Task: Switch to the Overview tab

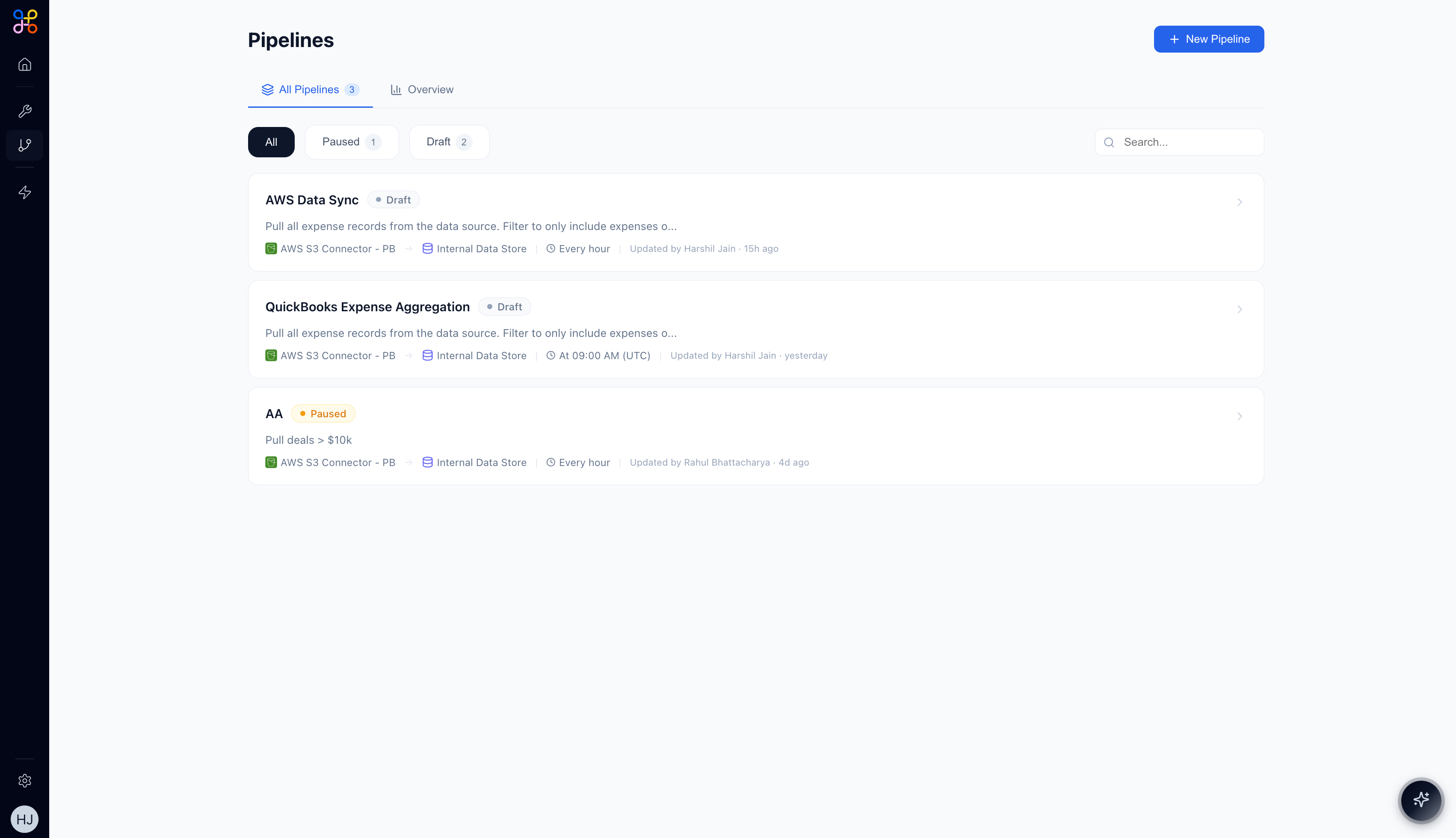Action: 422,90
